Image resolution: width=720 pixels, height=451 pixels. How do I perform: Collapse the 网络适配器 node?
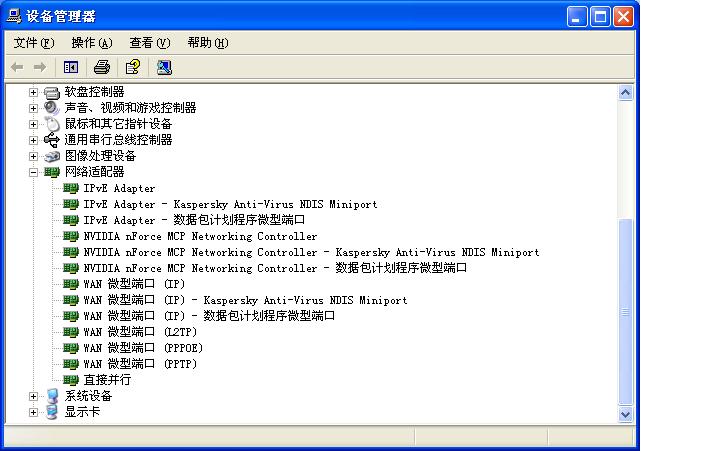pos(33,173)
